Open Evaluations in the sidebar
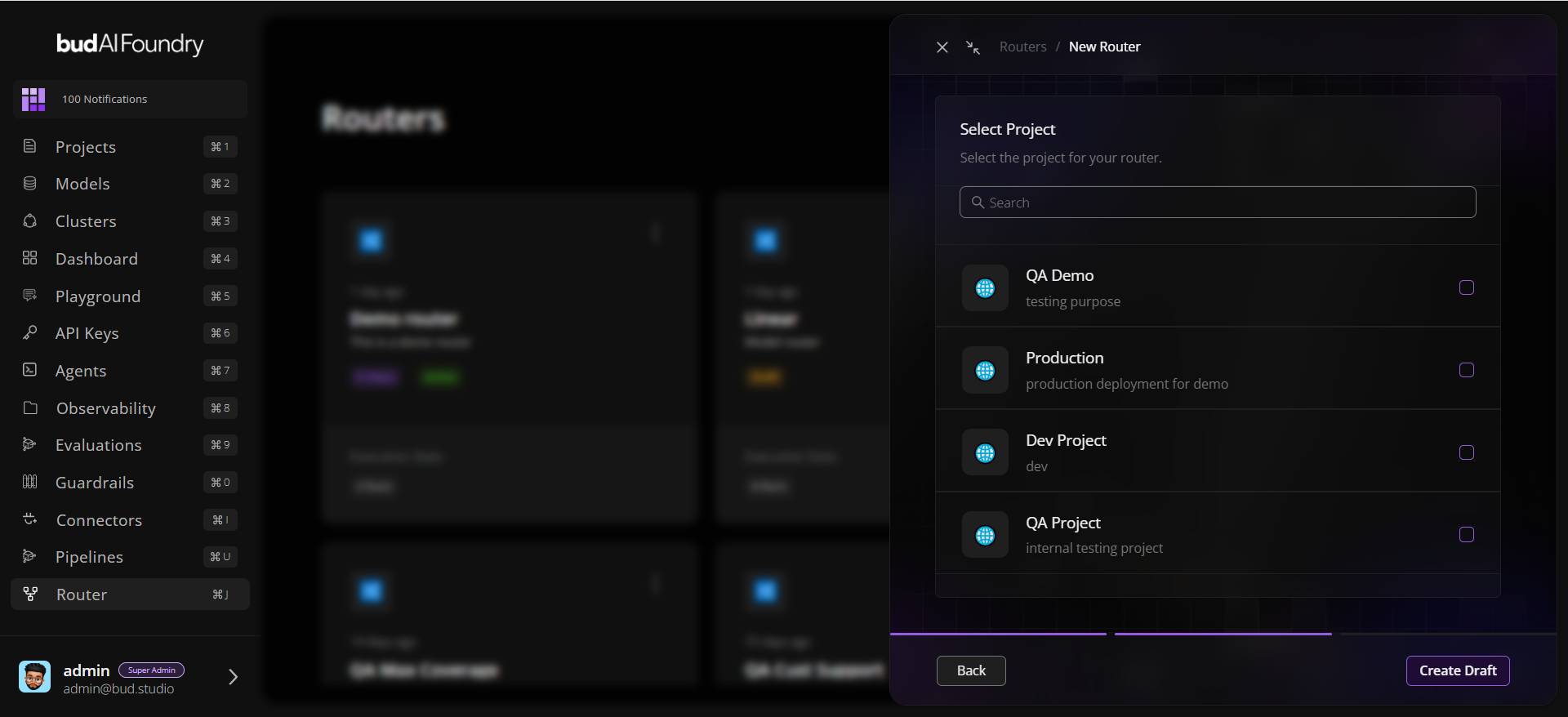This screenshot has height=717, width=1568. click(131, 445)
